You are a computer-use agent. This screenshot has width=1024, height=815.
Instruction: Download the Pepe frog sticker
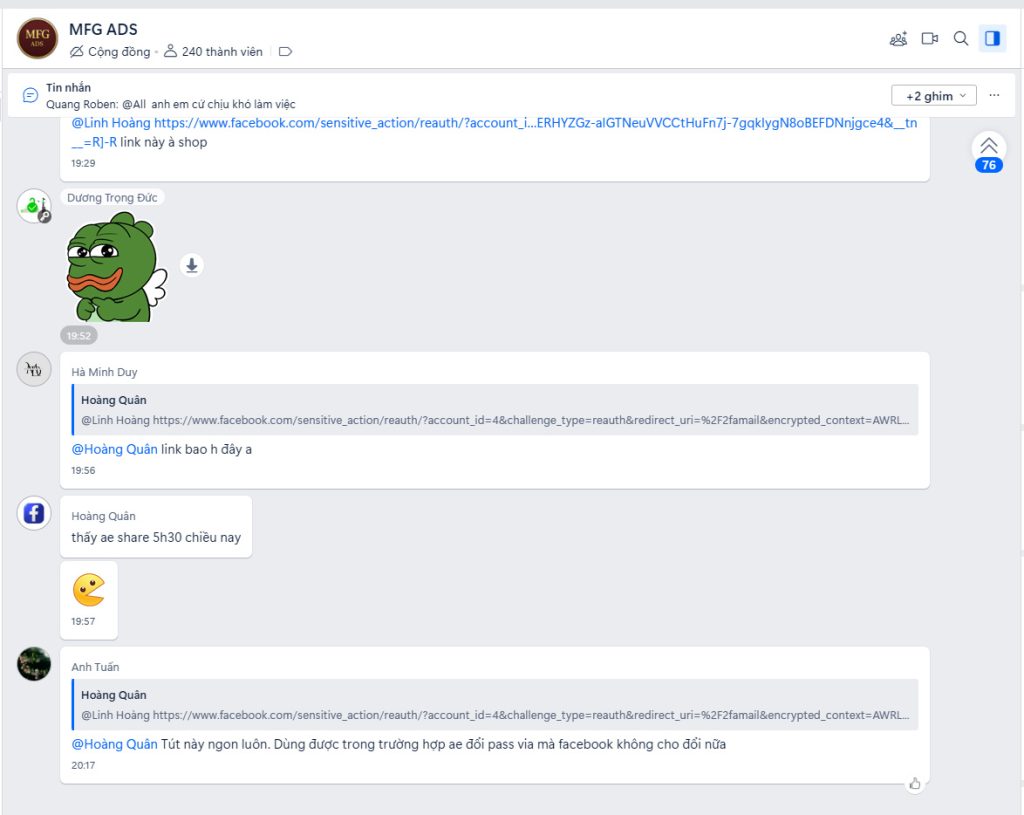click(192, 265)
